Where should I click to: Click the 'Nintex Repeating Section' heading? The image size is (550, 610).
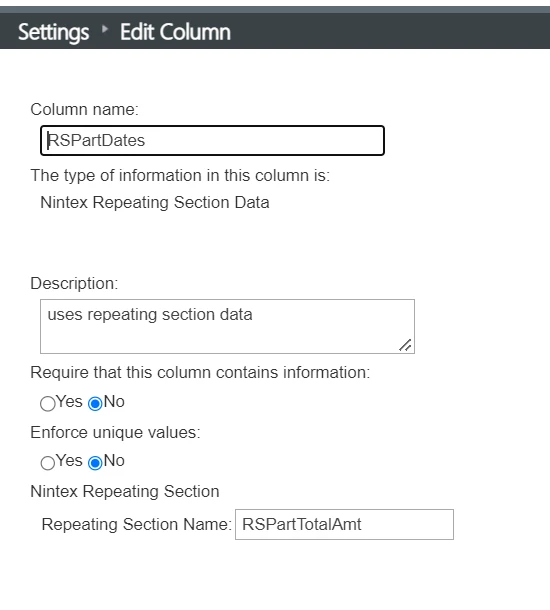click(x=125, y=492)
